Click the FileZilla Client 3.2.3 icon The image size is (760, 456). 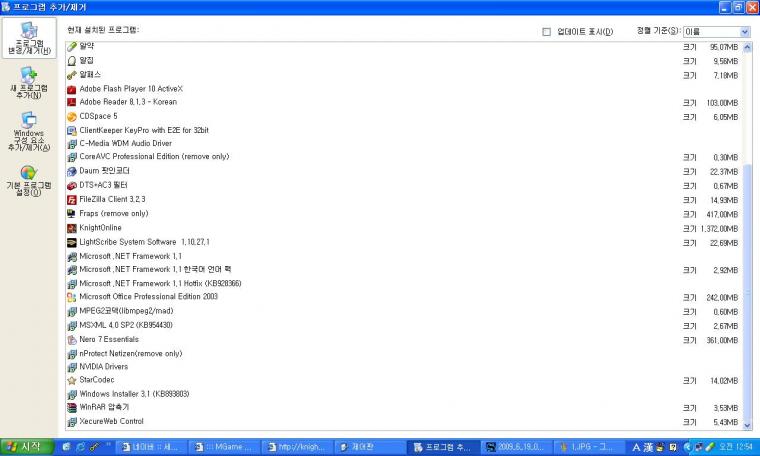(72, 200)
